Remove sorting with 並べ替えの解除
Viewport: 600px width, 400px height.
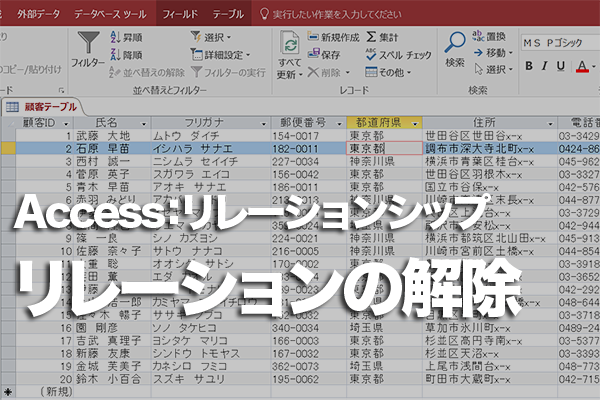click(x=147, y=72)
